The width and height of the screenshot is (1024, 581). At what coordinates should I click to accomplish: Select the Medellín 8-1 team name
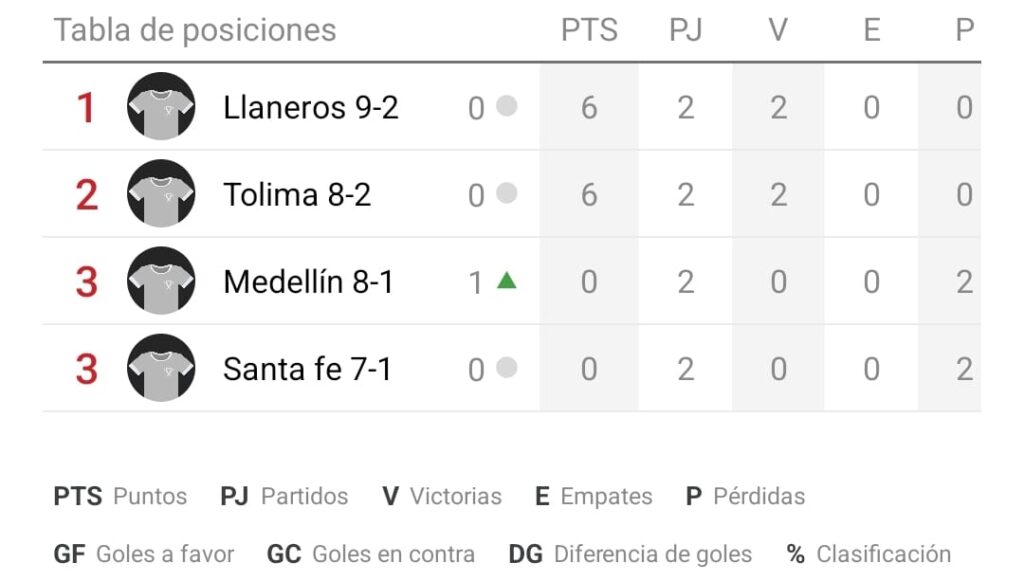[308, 282]
